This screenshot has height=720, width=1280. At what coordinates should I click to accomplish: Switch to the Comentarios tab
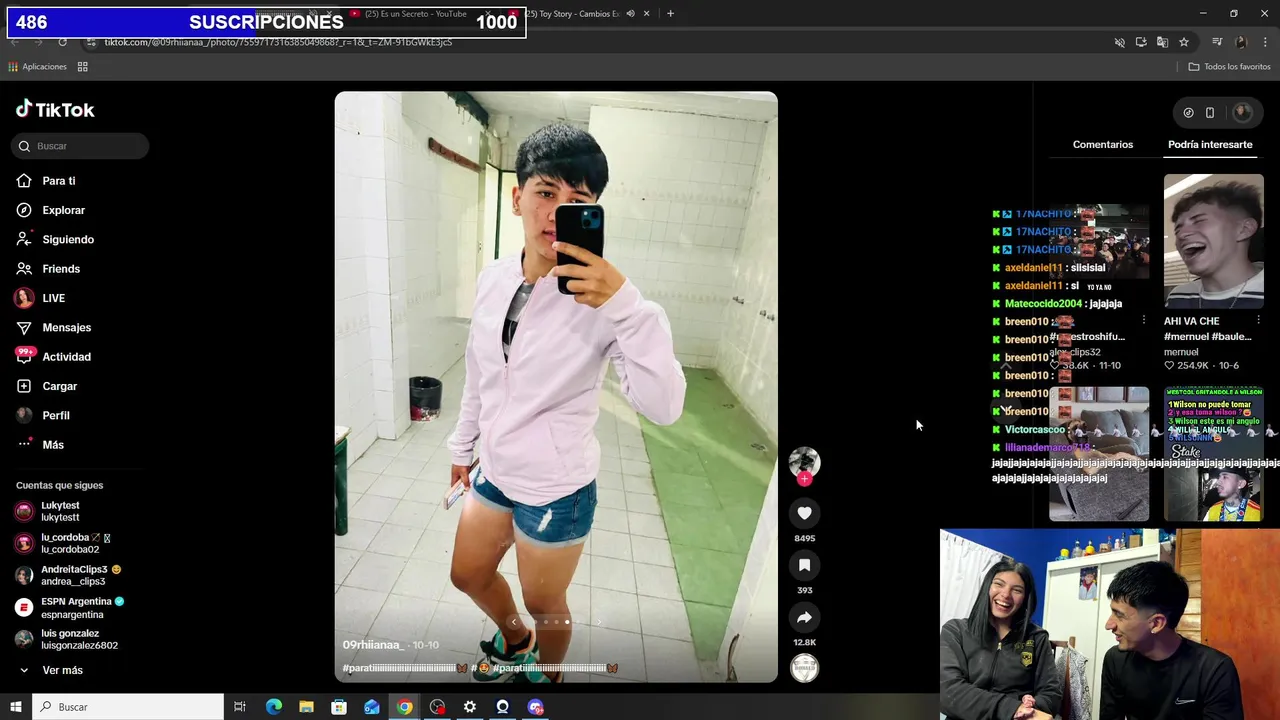pyautogui.click(x=1103, y=145)
